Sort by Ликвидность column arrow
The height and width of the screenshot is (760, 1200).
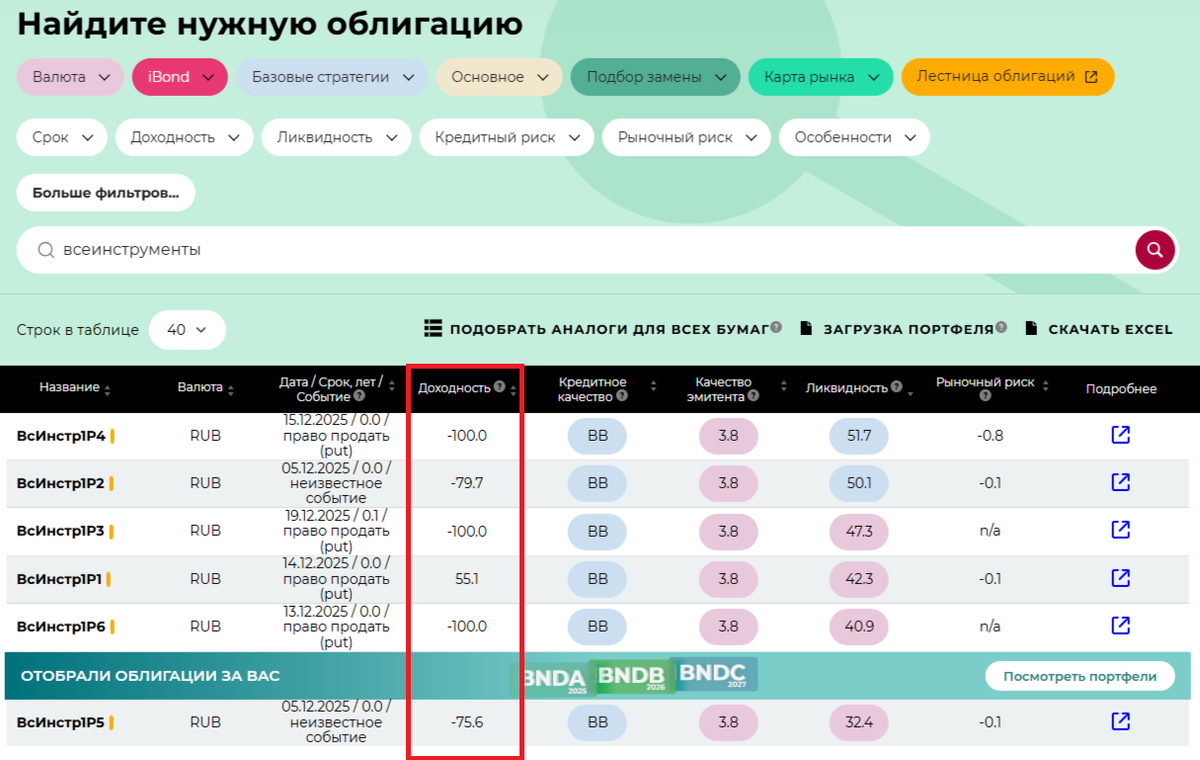tap(910, 393)
